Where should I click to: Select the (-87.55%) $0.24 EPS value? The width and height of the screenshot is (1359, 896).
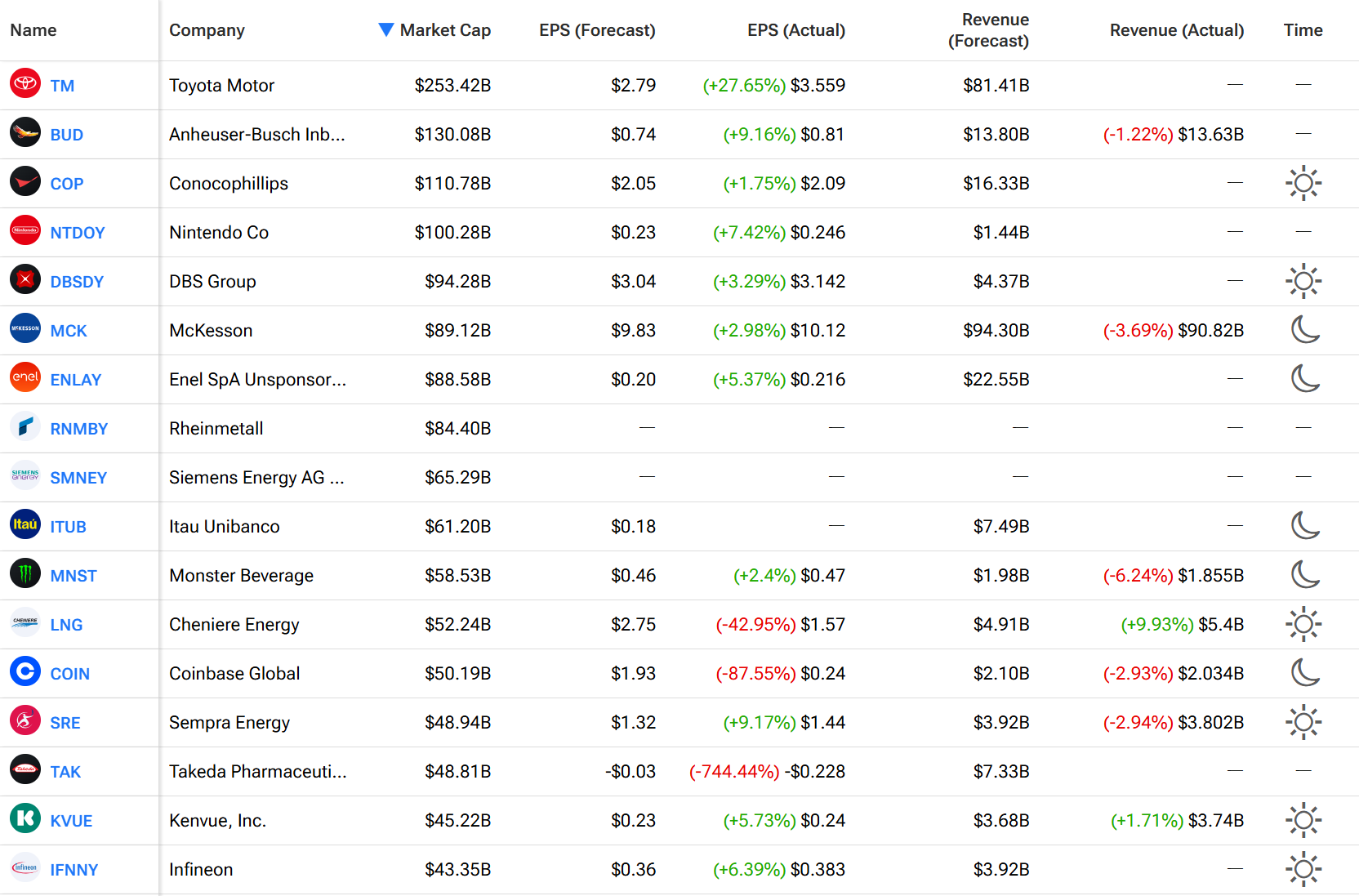coord(780,674)
